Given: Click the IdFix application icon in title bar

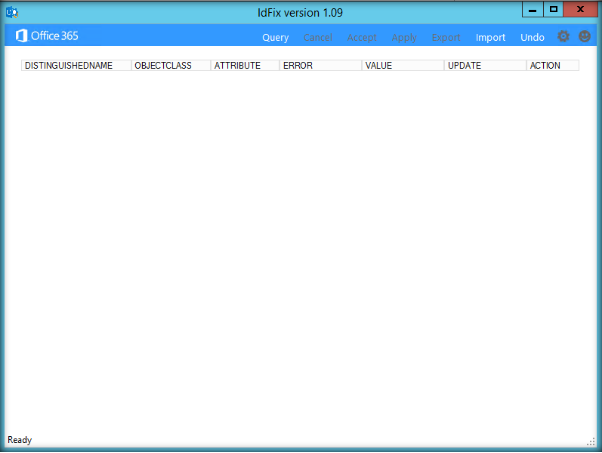Looking at the screenshot, I should pyautogui.click(x=12, y=12).
